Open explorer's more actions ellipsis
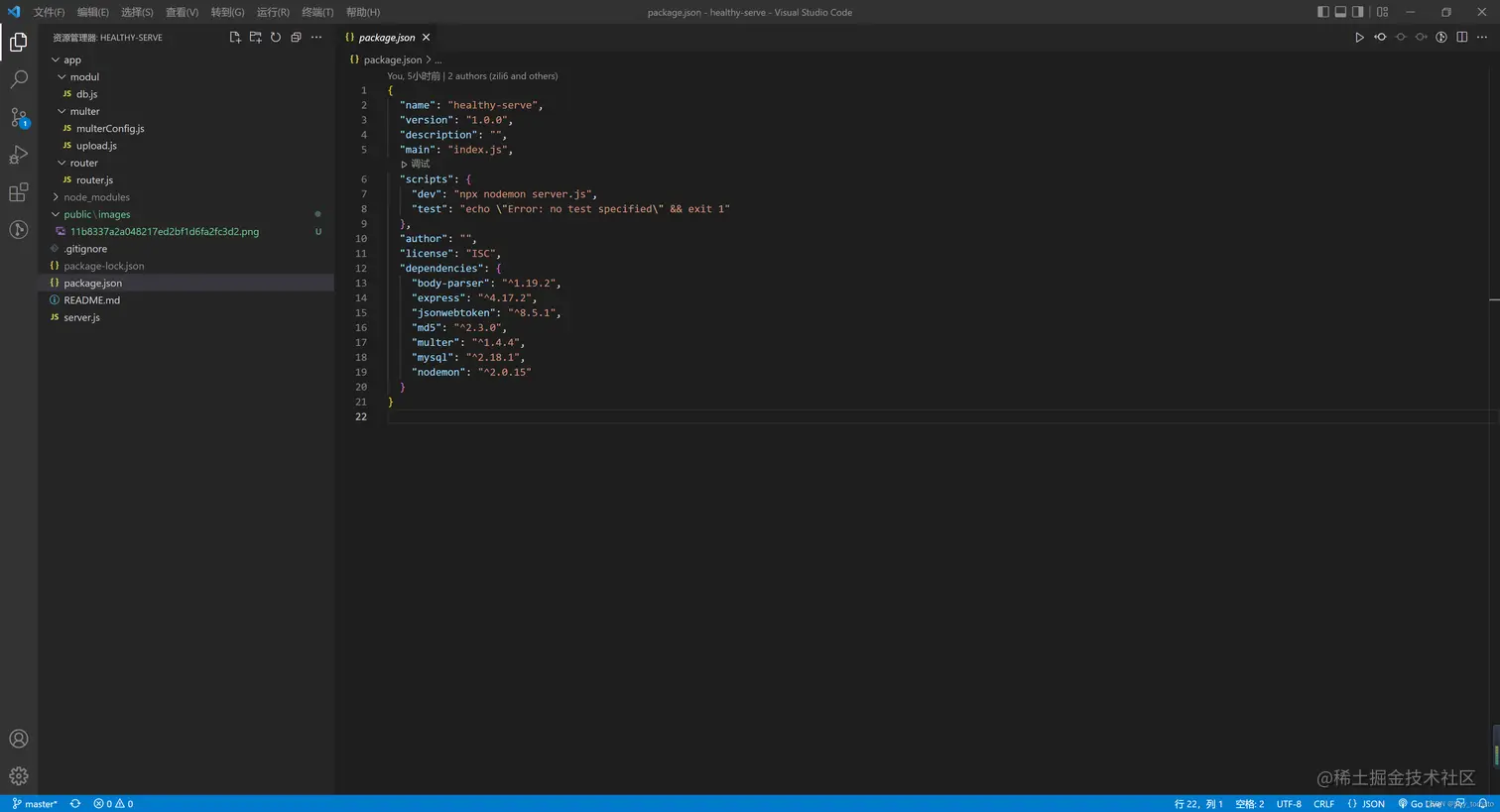 (x=316, y=37)
